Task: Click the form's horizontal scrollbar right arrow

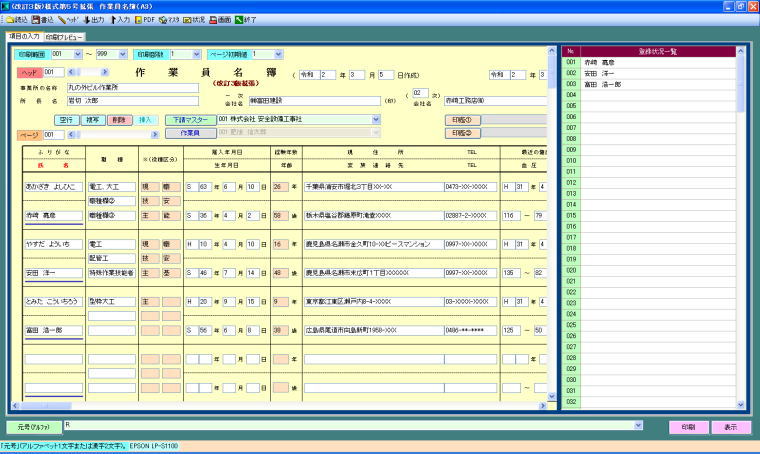Action: click(x=543, y=406)
